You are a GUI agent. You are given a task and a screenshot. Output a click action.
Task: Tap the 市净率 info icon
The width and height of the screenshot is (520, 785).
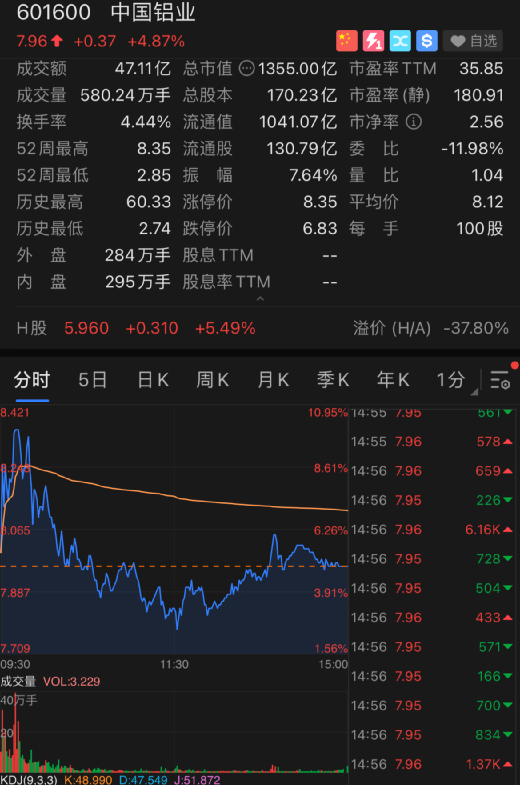pos(413,122)
